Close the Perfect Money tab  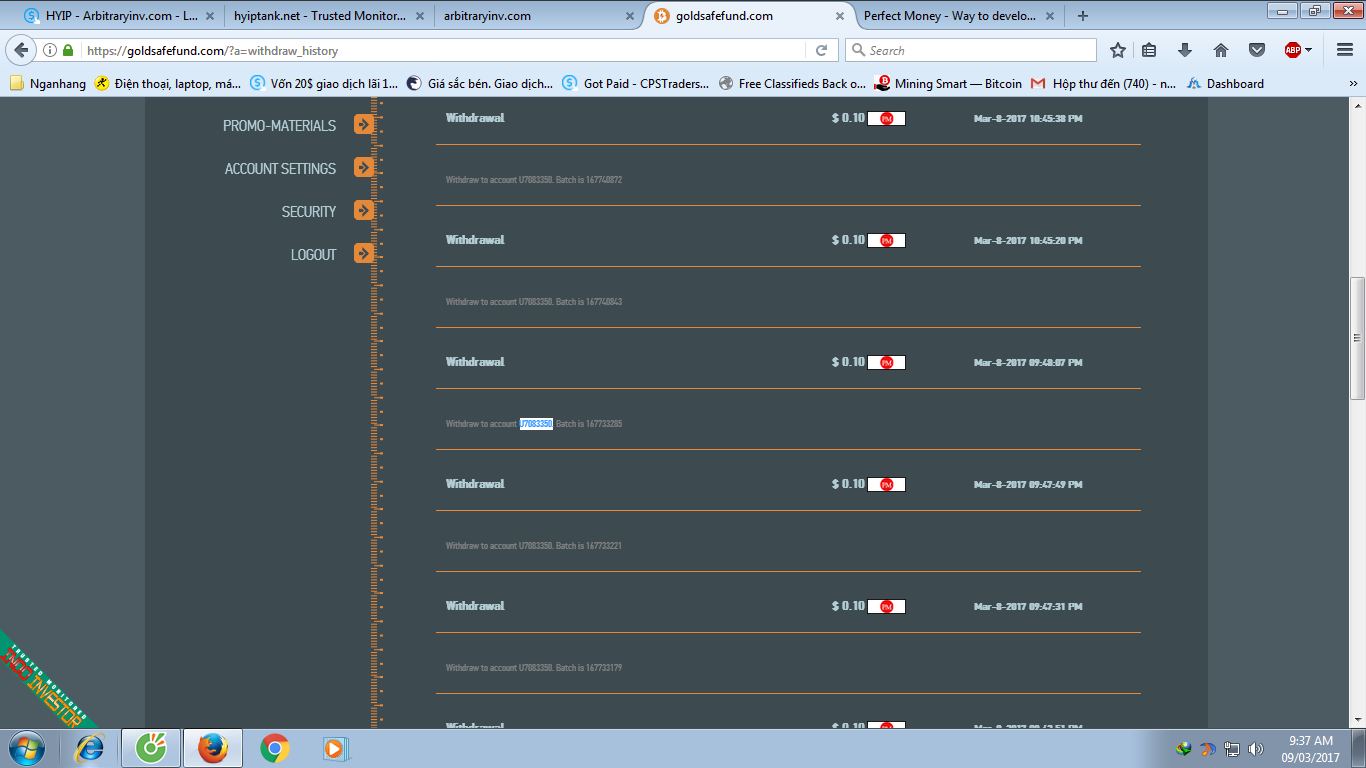1050,16
